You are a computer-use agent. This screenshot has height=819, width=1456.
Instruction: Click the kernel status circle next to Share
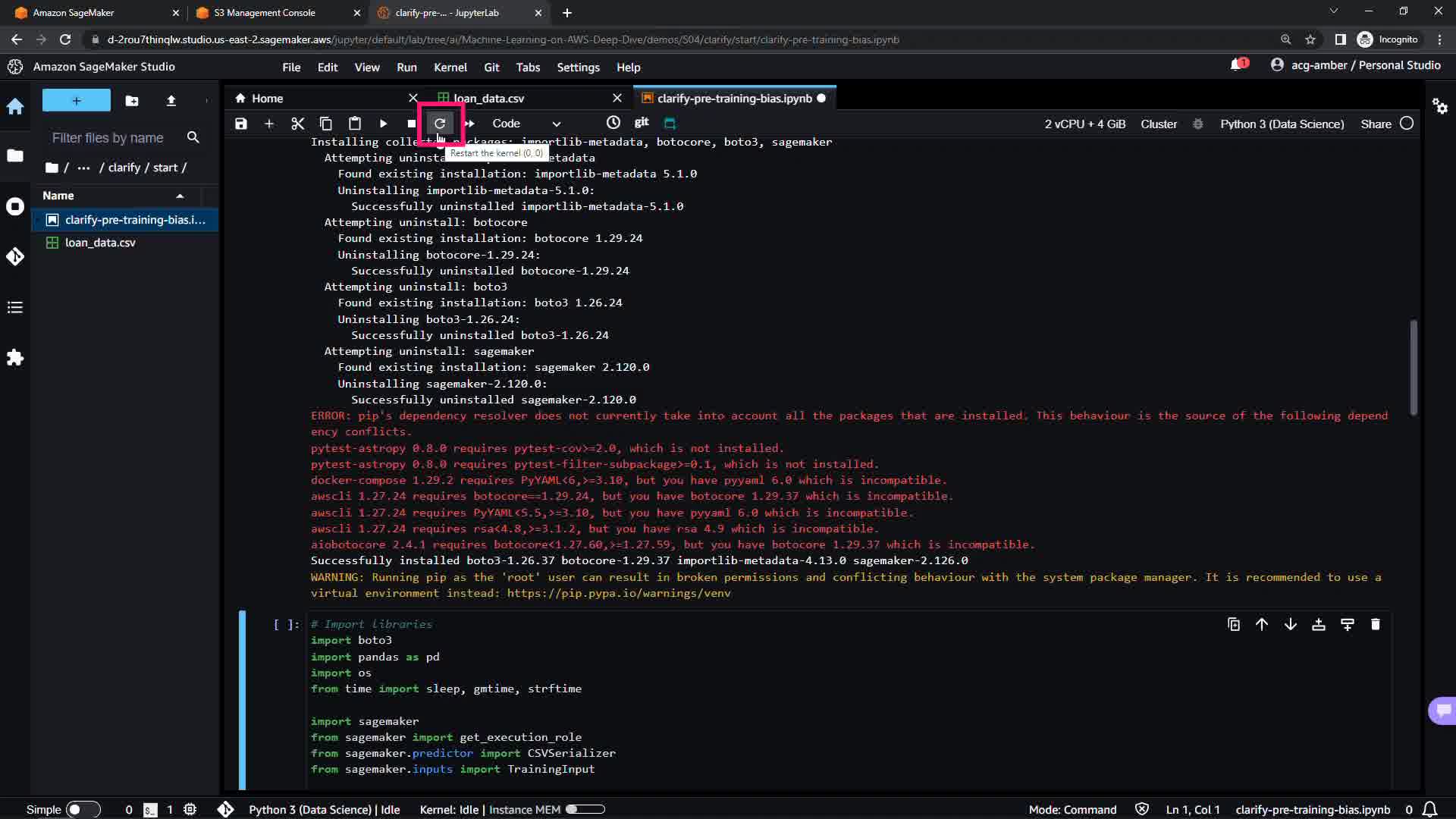1407,124
